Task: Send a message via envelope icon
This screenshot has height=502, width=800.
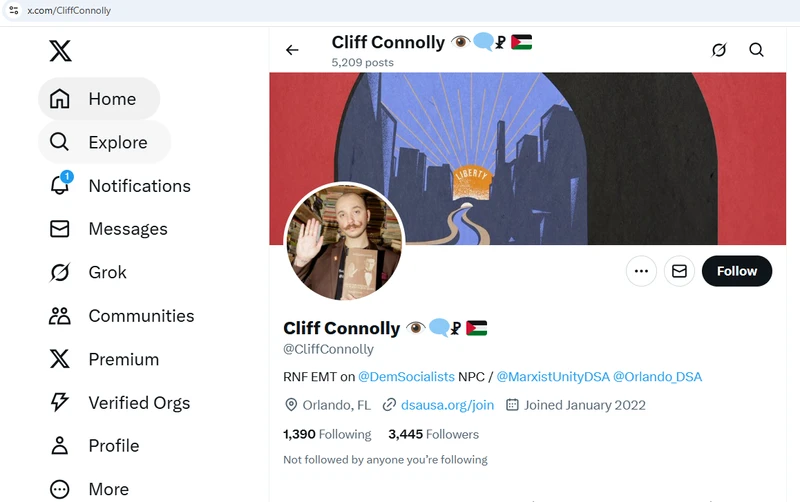Action: [x=679, y=271]
